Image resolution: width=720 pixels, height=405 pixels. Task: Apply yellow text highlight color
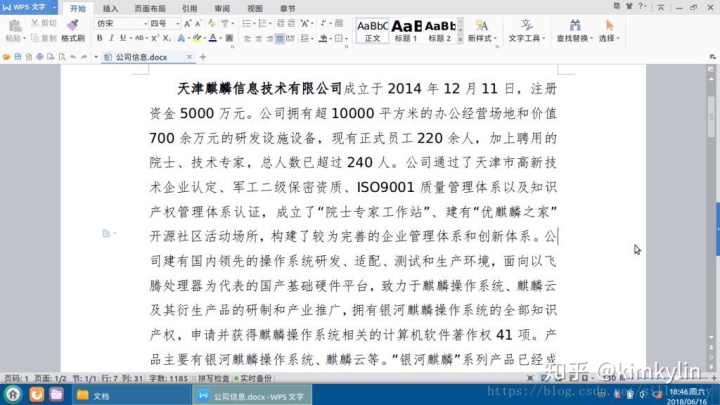pyautogui.click(x=197, y=38)
